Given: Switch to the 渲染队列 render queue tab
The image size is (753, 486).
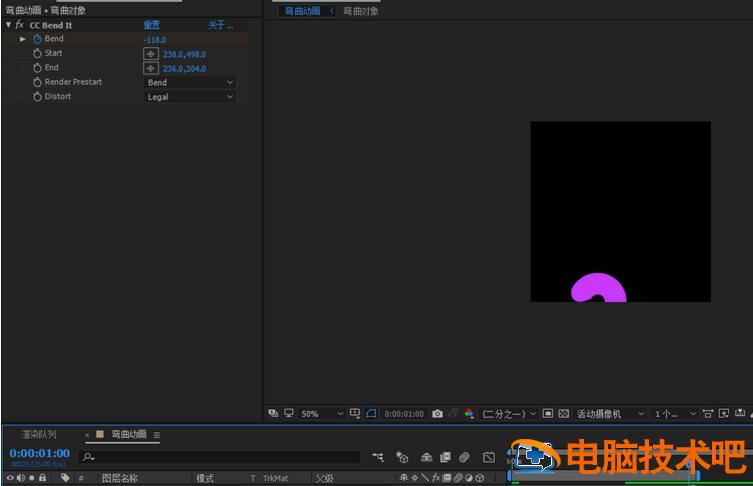Looking at the screenshot, I should [39, 434].
